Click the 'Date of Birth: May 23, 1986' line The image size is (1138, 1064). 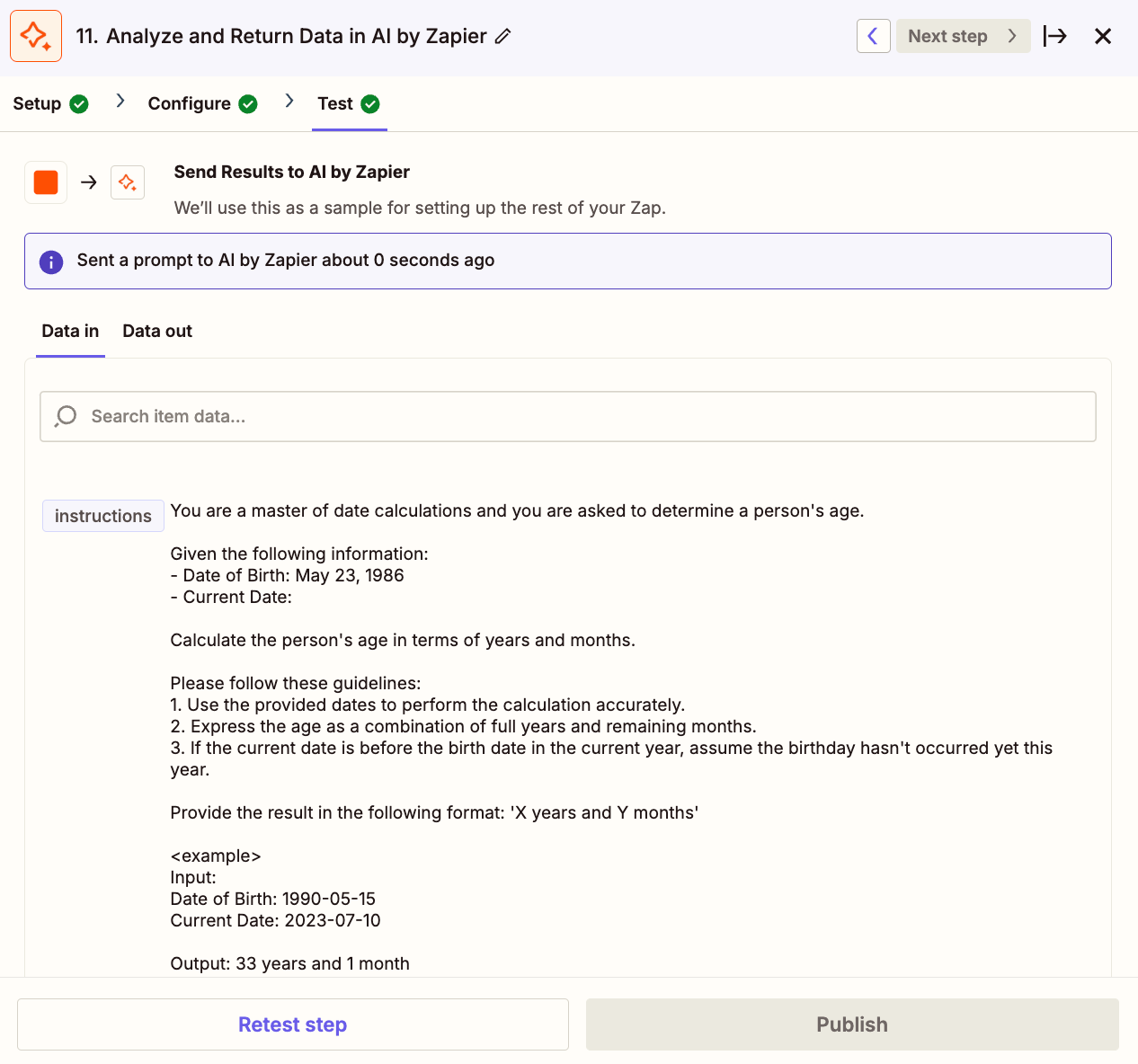pos(288,575)
